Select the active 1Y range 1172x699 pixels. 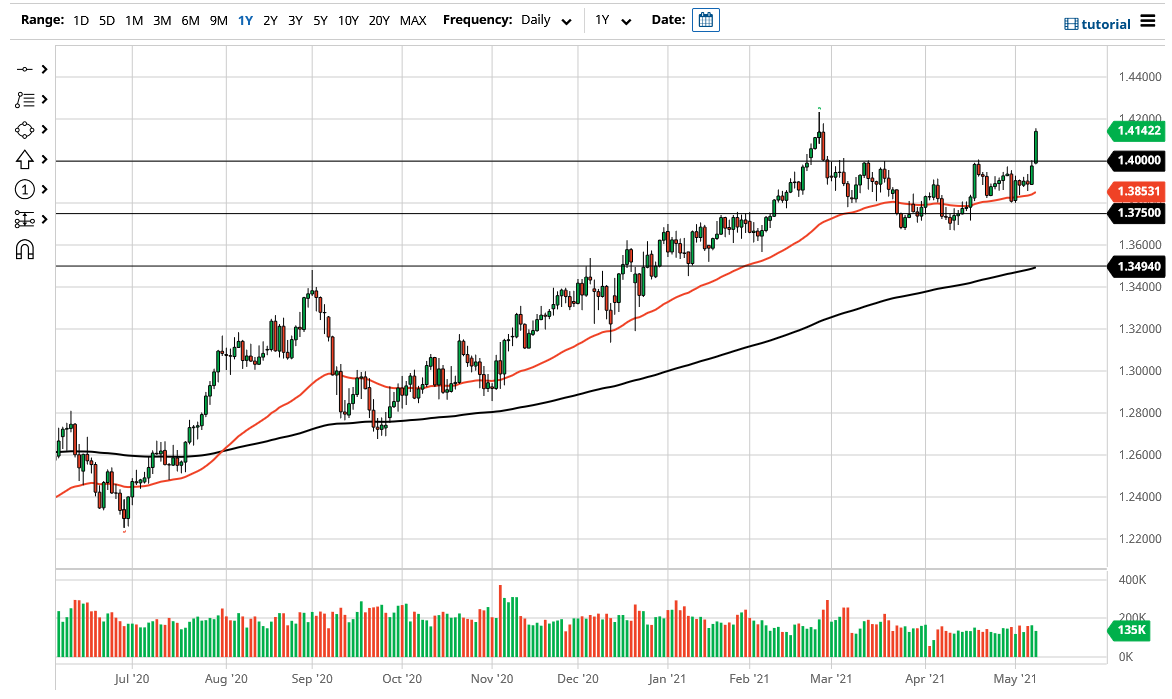[x=245, y=20]
